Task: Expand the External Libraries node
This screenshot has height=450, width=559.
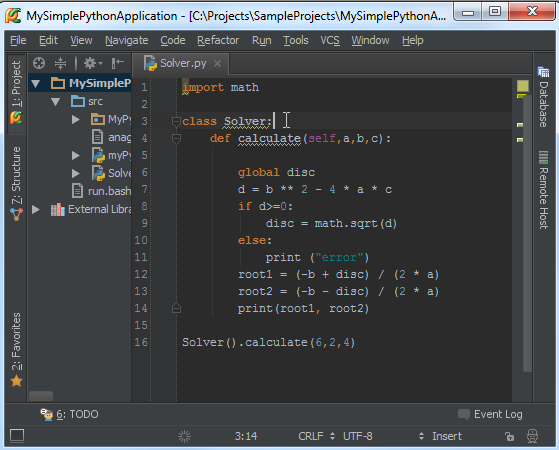Action: [x=36, y=209]
